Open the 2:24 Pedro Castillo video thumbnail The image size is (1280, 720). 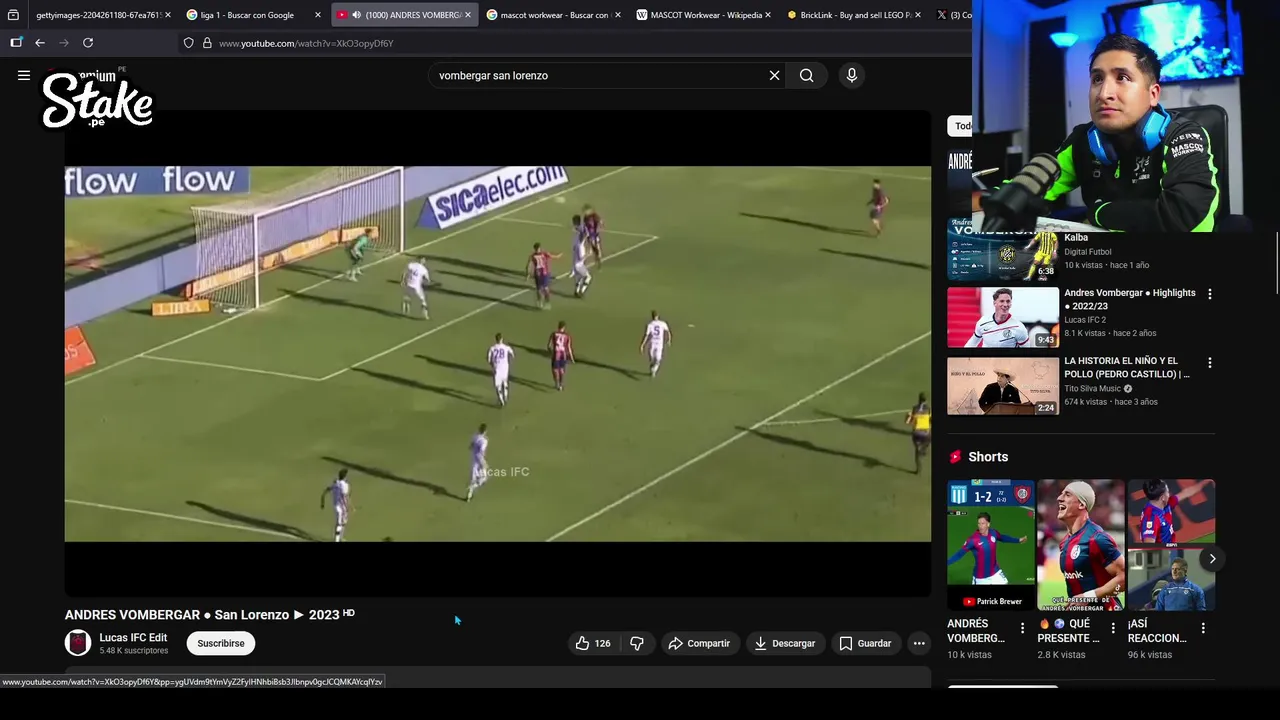point(1003,385)
